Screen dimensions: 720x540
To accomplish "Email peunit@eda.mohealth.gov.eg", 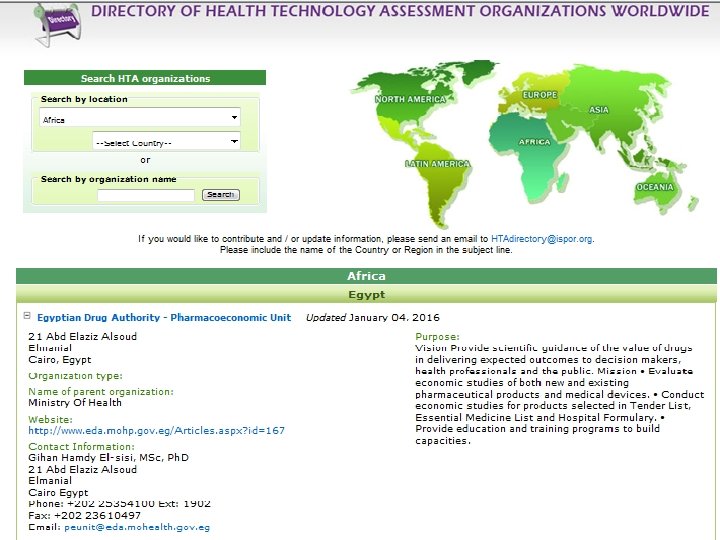I will point(137,527).
